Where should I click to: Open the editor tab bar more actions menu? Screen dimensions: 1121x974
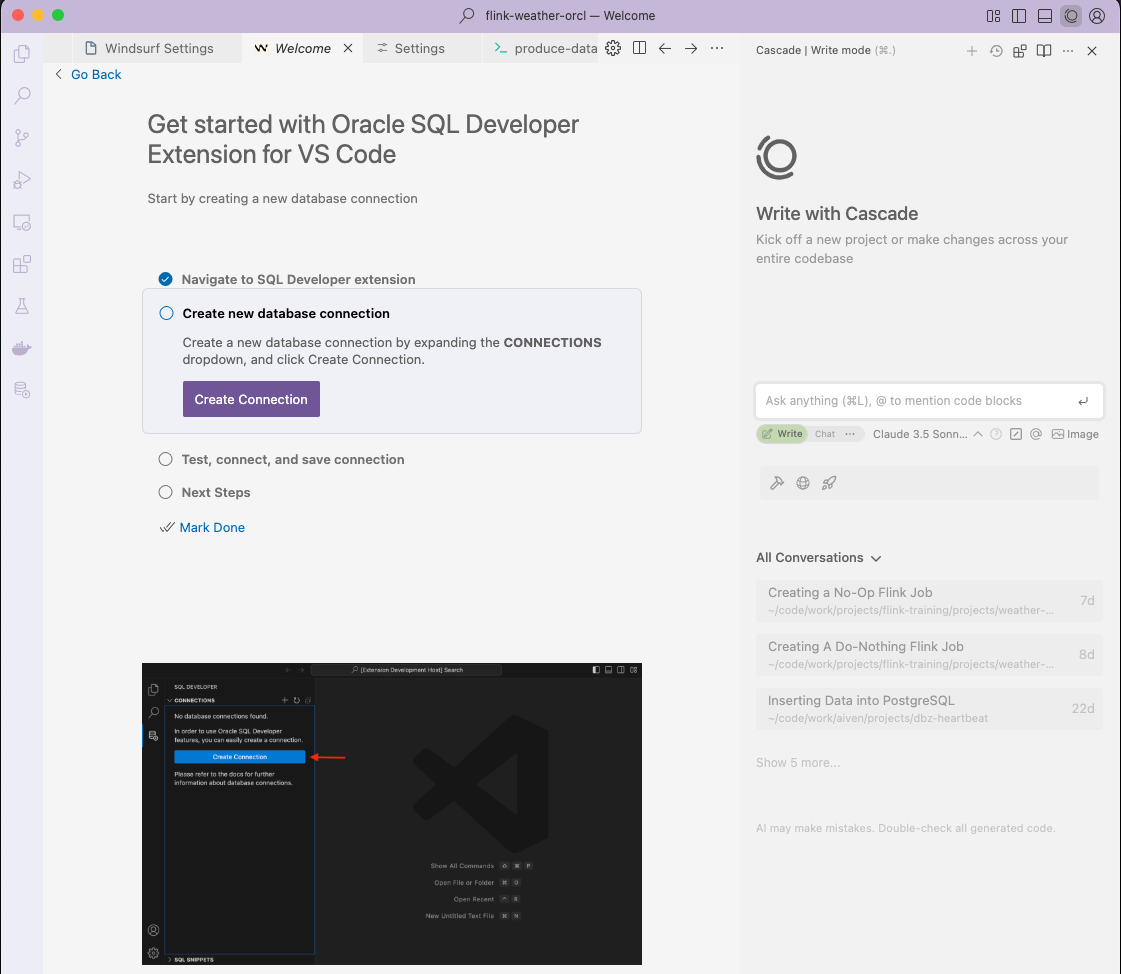coord(717,48)
